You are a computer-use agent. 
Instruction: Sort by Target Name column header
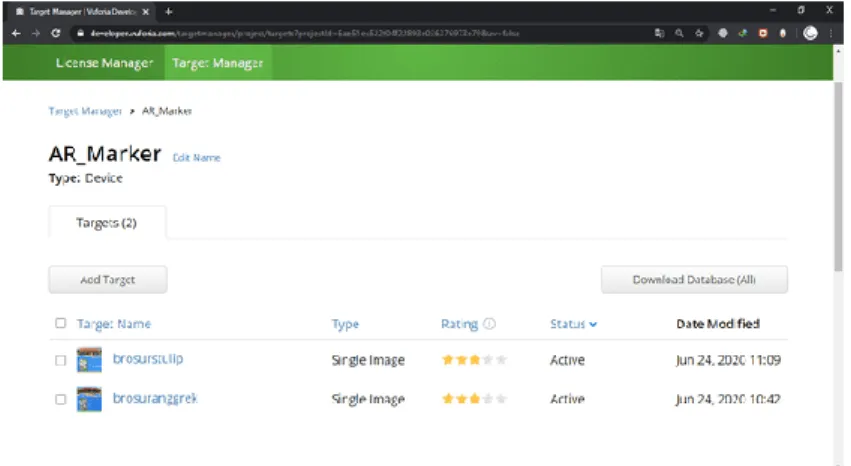pyautogui.click(x=114, y=324)
